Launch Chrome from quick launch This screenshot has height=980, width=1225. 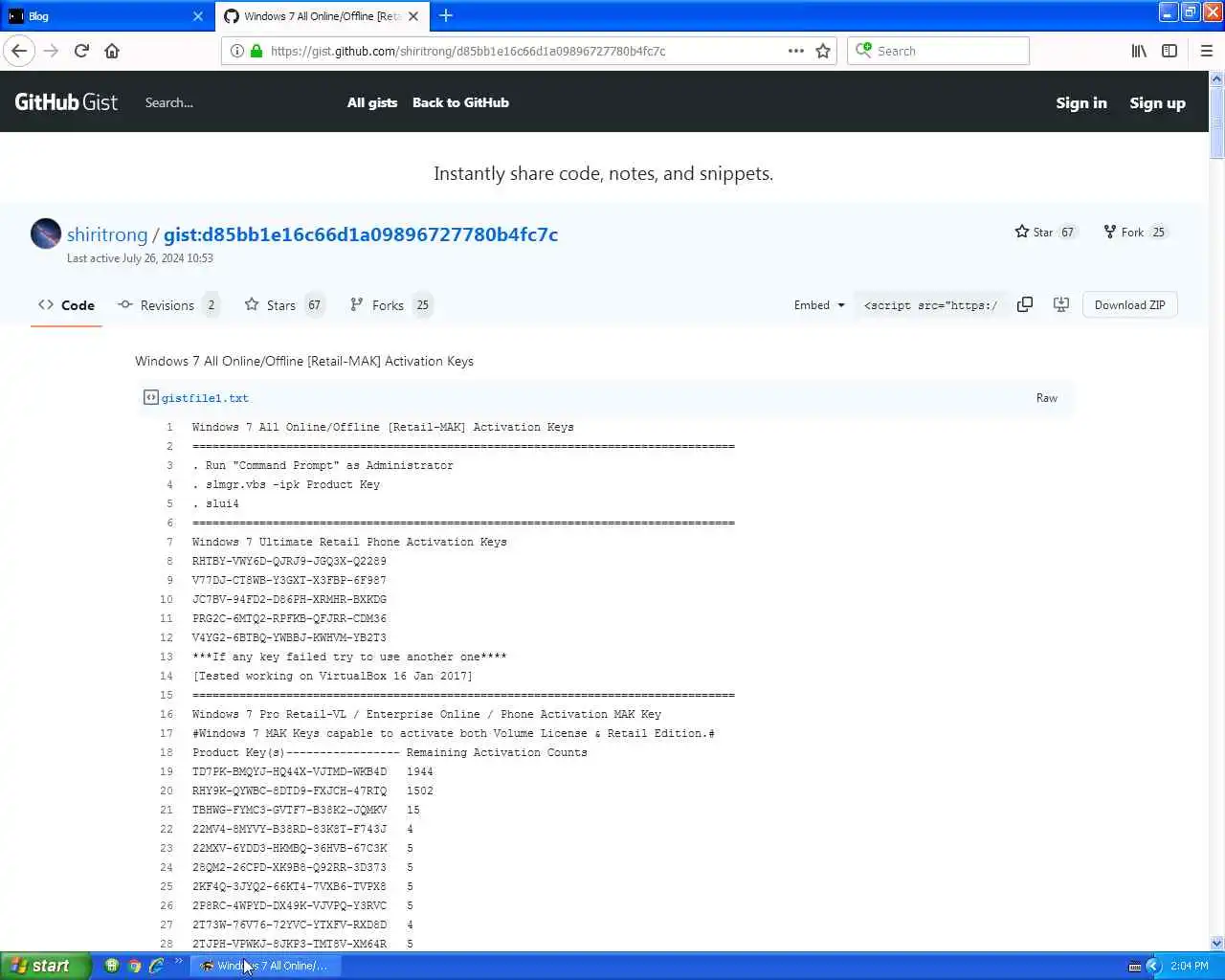point(135,966)
